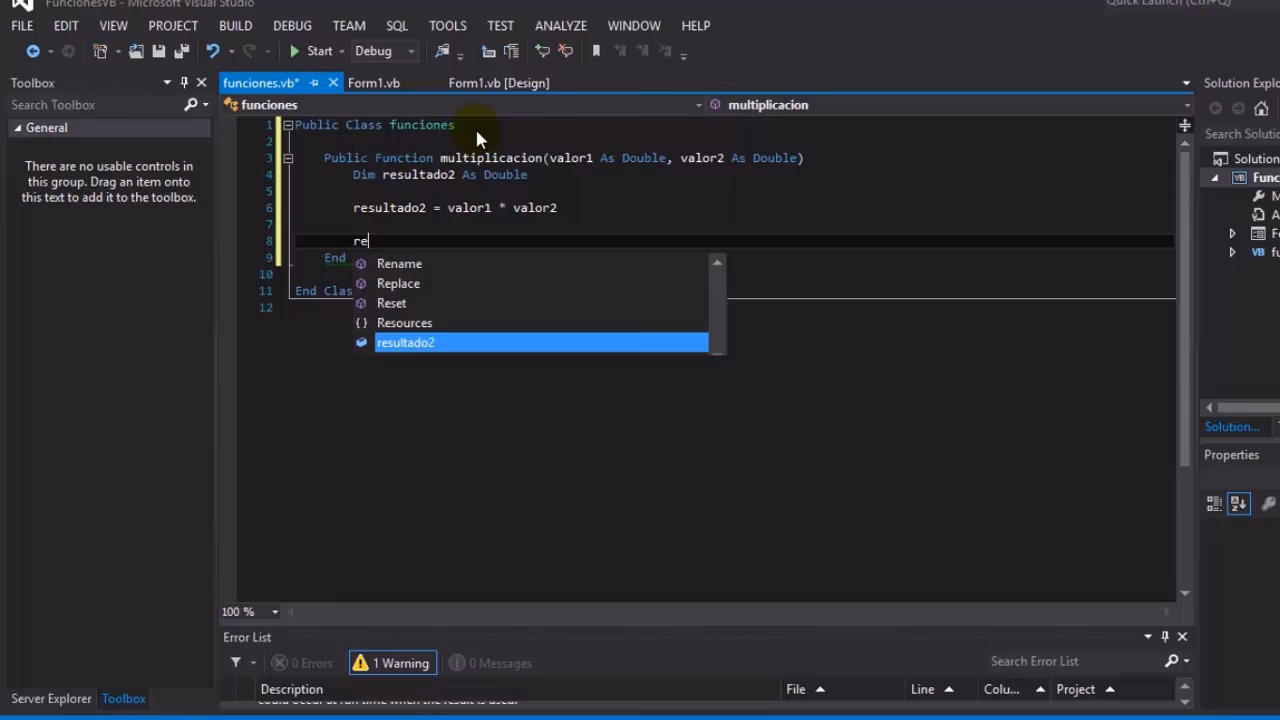
Task: Click the Error List filter funnel icon
Action: click(x=236, y=662)
